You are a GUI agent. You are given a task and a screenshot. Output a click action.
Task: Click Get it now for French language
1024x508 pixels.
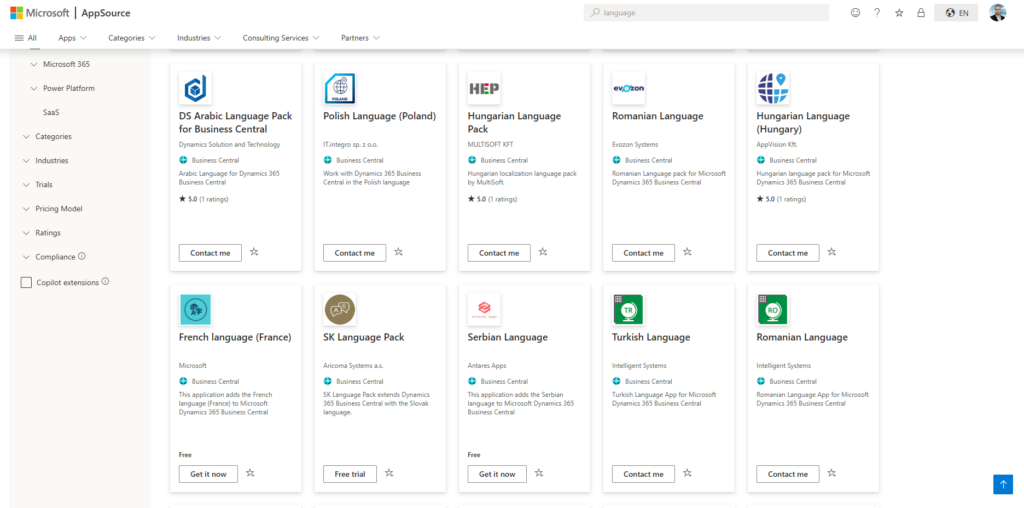coord(208,474)
